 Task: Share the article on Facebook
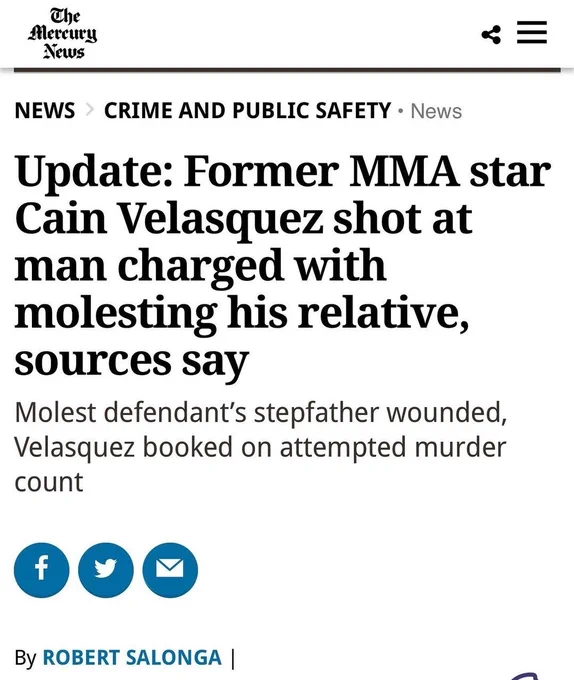[41, 570]
